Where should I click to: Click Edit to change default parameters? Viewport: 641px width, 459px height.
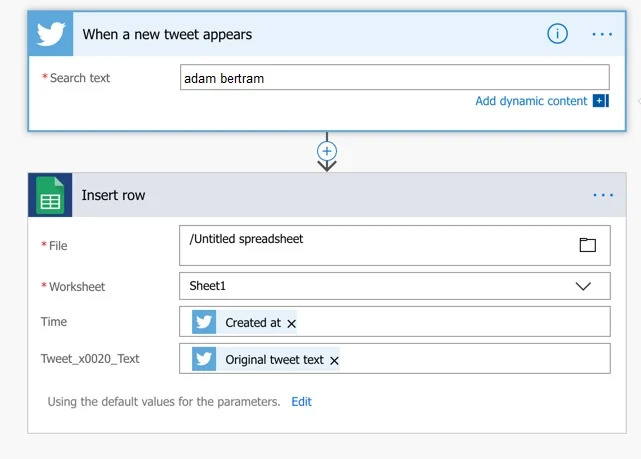301,401
